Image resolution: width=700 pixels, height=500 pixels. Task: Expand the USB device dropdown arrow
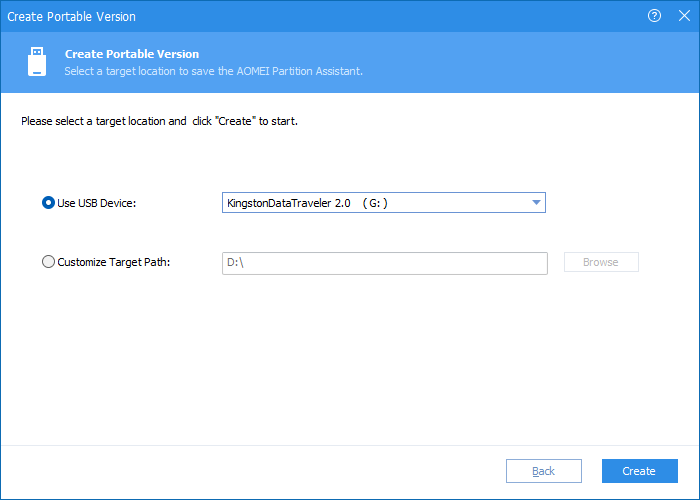(536, 203)
